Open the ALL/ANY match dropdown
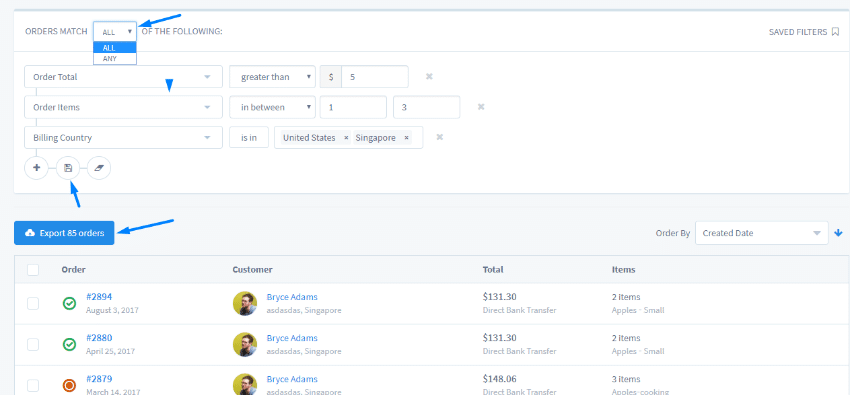The width and height of the screenshot is (850, 395). 115,32
